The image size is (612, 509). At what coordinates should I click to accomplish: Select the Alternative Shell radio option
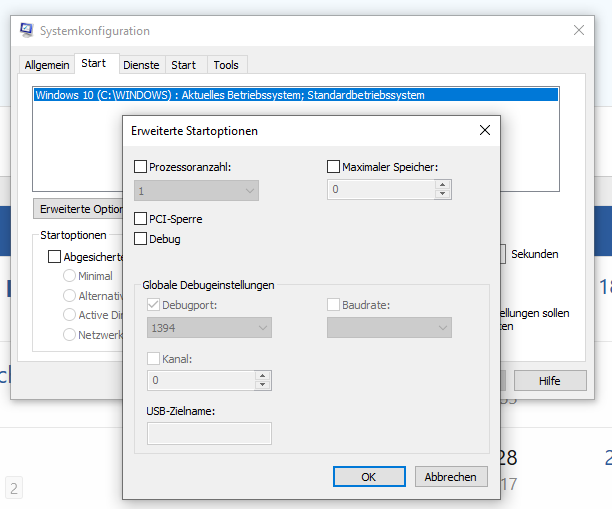coord(69,295)
